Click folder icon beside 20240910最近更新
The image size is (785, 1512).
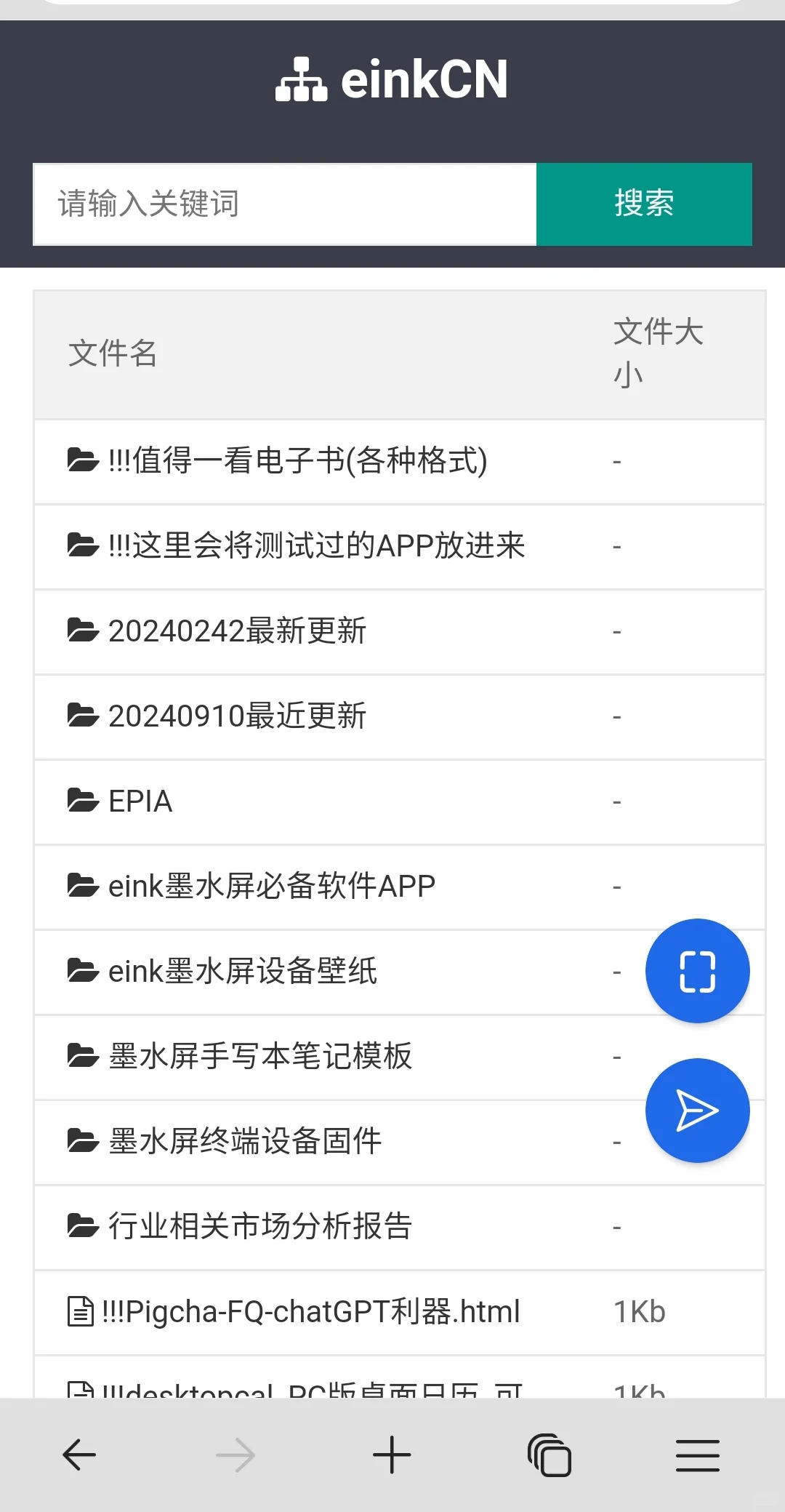(83, 716)
